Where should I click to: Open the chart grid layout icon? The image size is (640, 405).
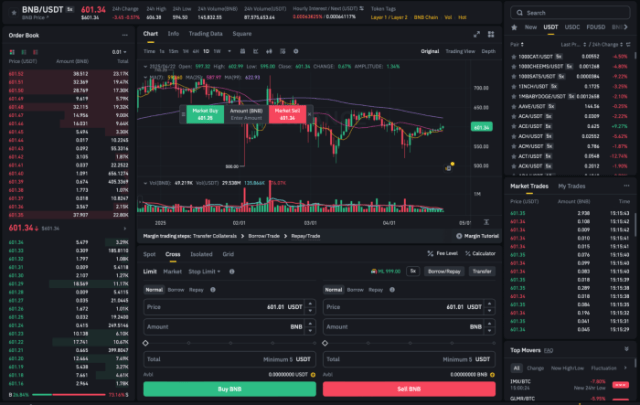click(x=491, y=34)
